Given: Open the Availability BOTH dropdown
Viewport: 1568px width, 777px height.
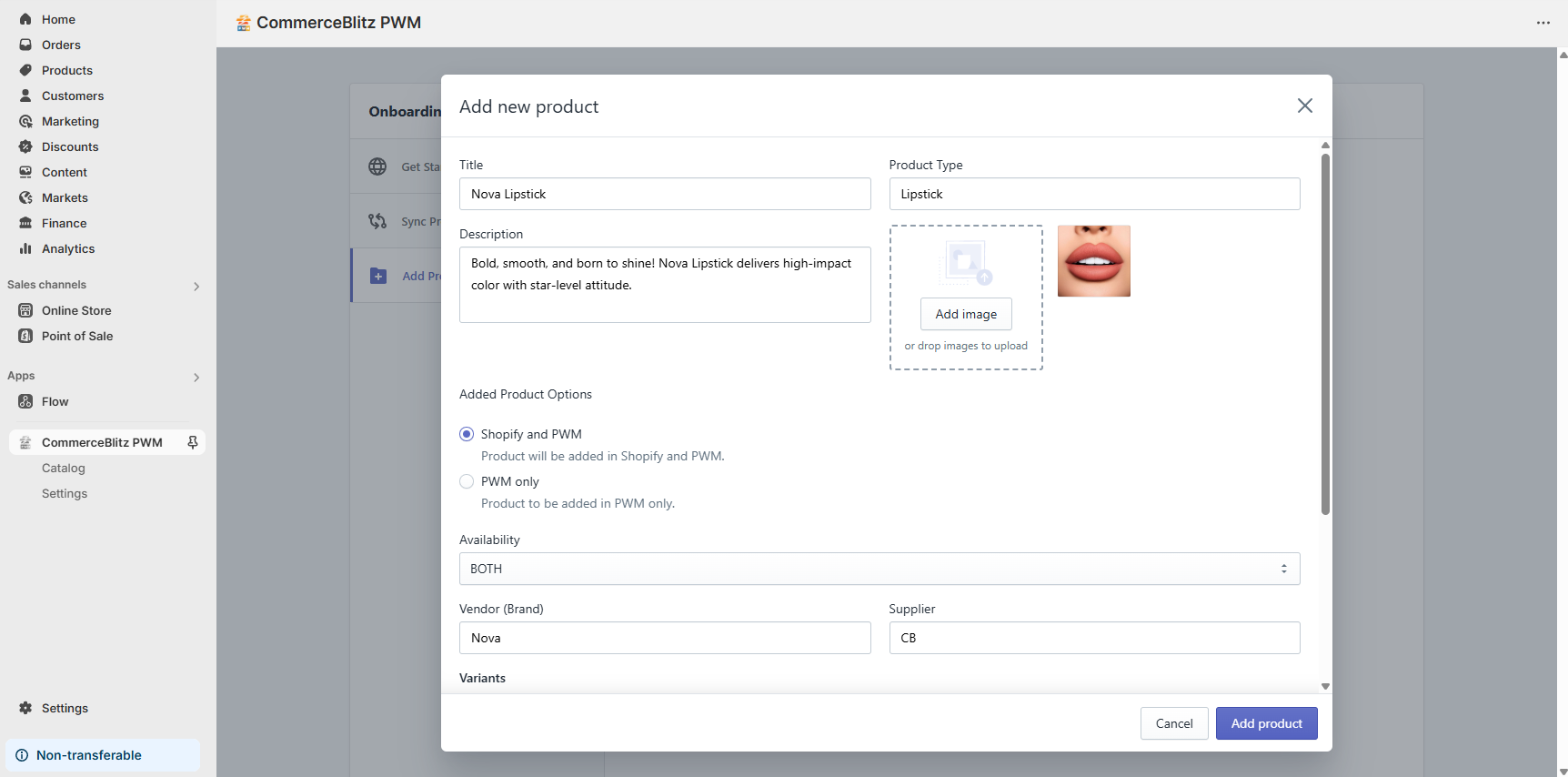Looking at the screenshot, I should 879,569.
